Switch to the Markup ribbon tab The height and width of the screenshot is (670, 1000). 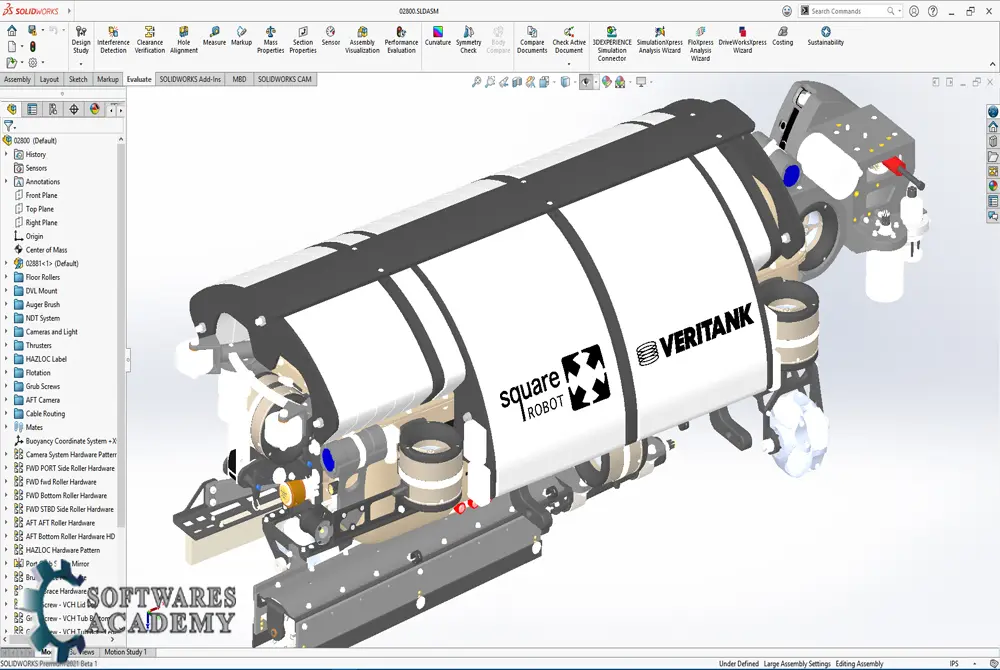click(x=108, y=79)
